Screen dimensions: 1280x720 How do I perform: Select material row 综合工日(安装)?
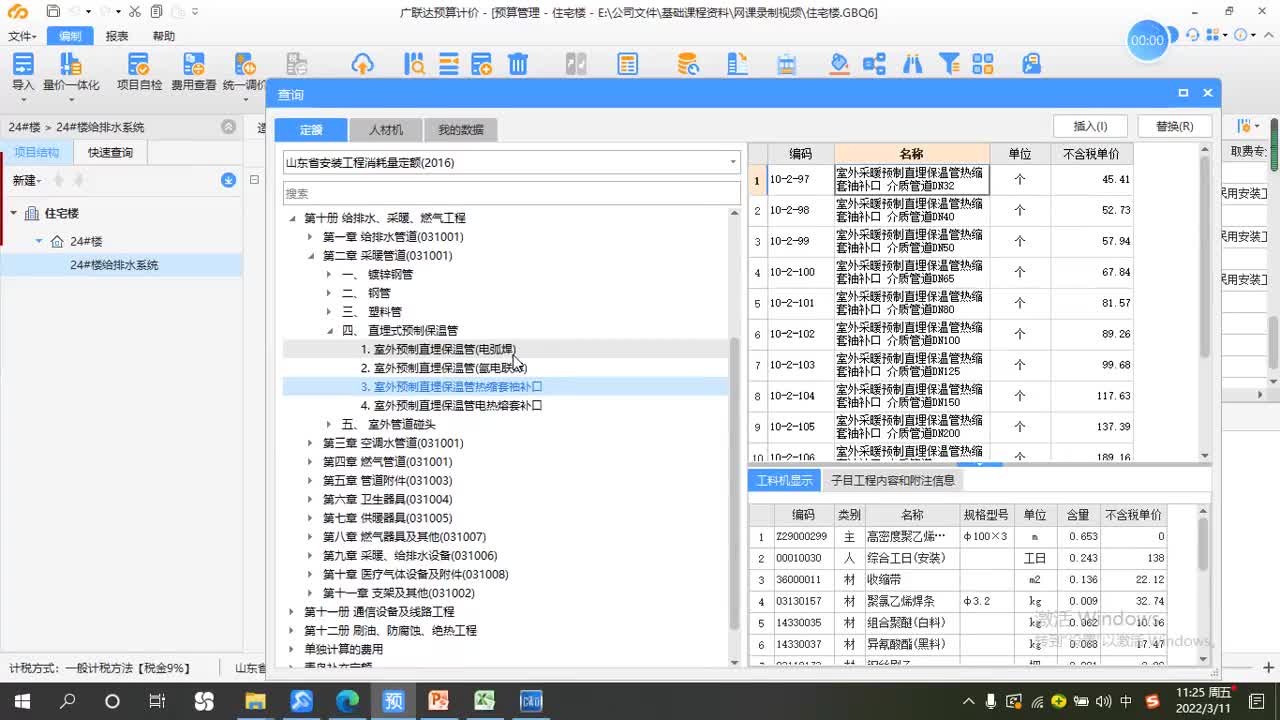tap(958, 558)
